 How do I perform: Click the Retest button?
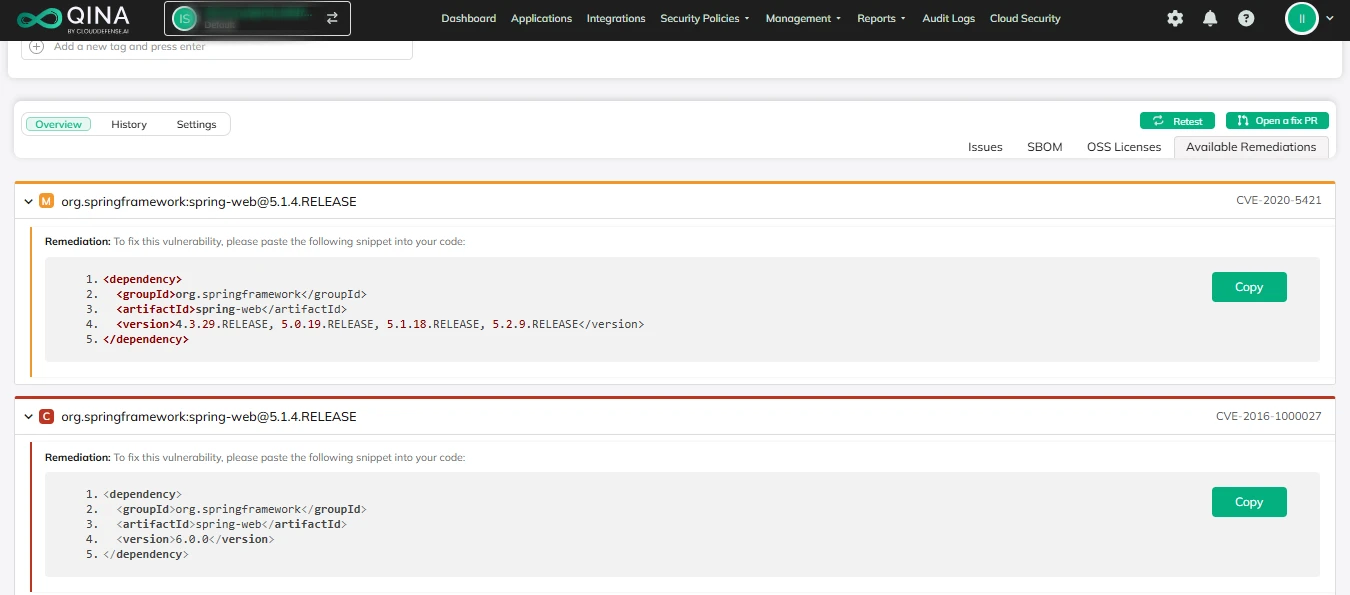(x=1177, y=121)
